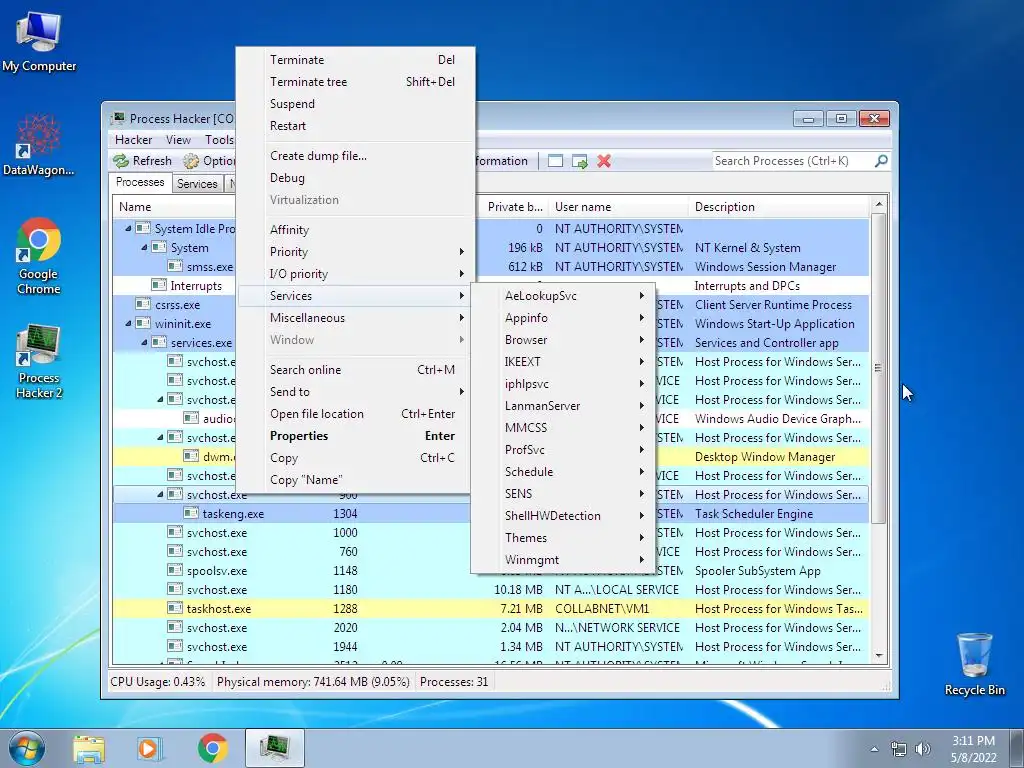Open the My Computer desktop icon
This screenshot has height=768, width=1024.
[x=39, y=40]
